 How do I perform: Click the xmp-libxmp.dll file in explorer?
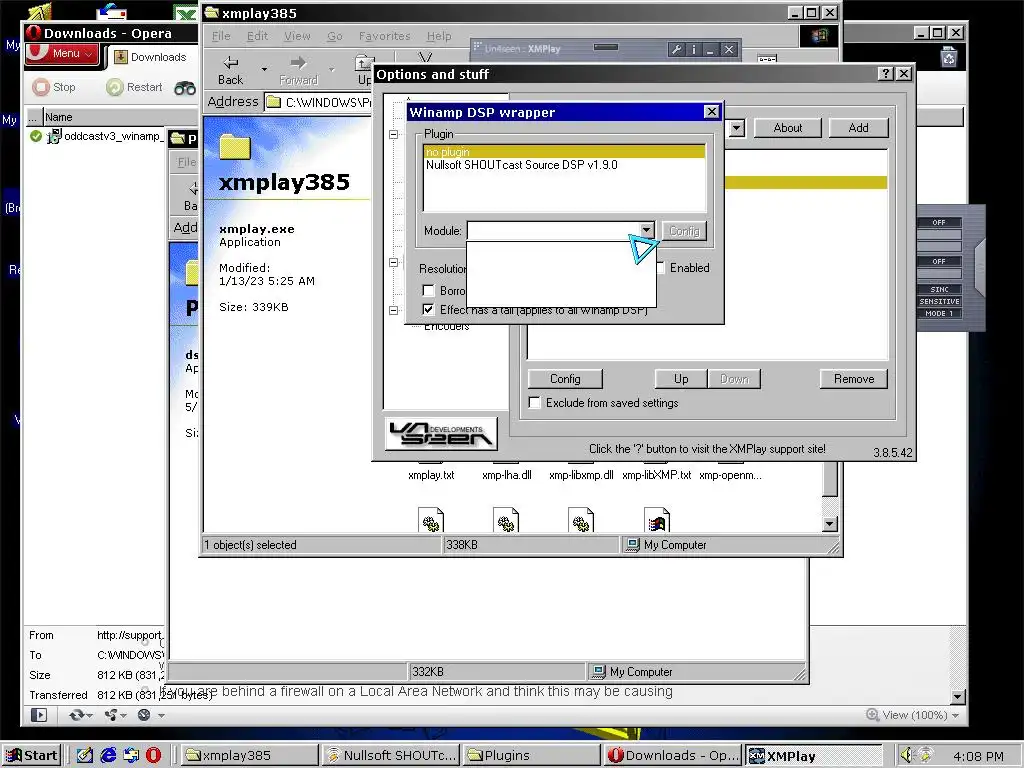pyautogui.click(x=581, y=475)
